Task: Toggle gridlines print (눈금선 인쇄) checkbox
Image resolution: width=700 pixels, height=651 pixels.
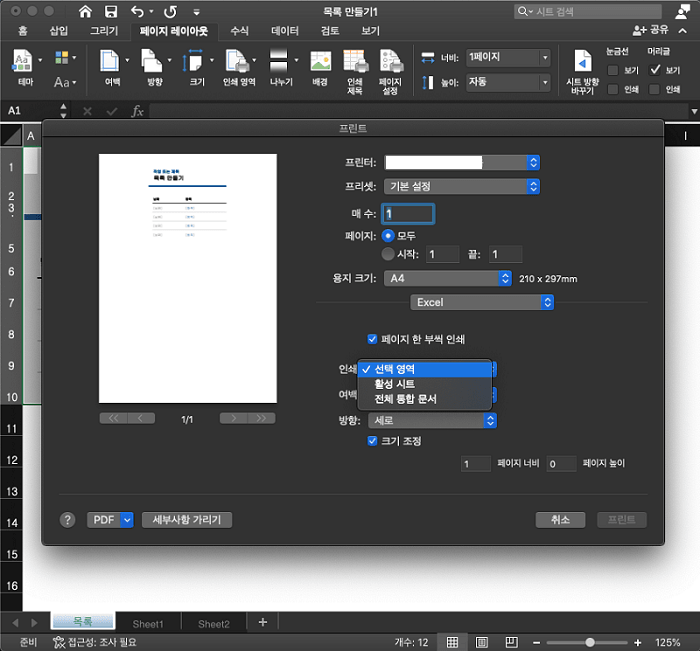Action: (x=613, y=89)
